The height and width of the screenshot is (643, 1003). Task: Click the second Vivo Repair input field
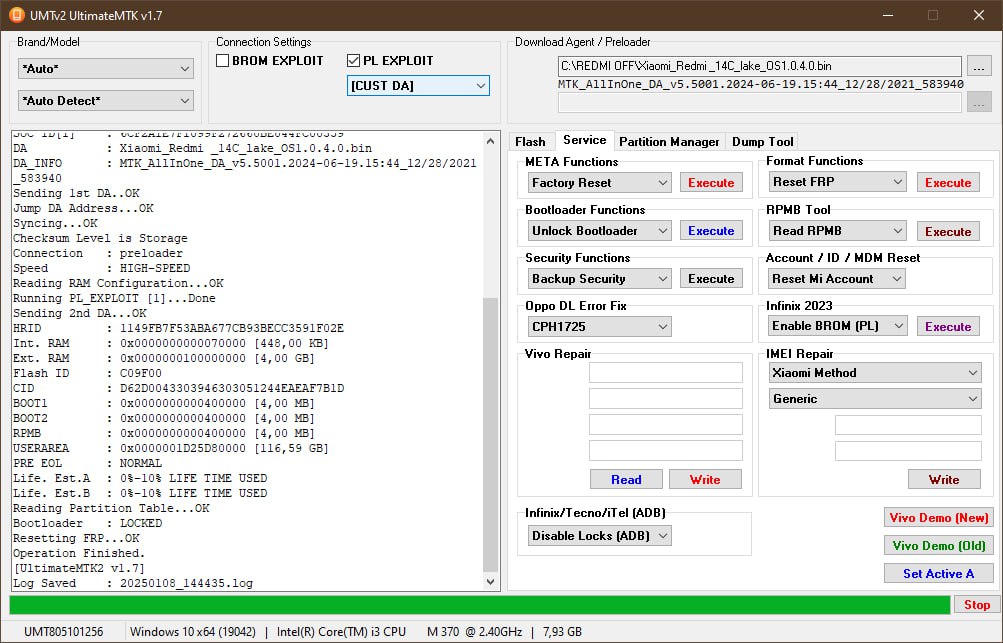[666, 399]
